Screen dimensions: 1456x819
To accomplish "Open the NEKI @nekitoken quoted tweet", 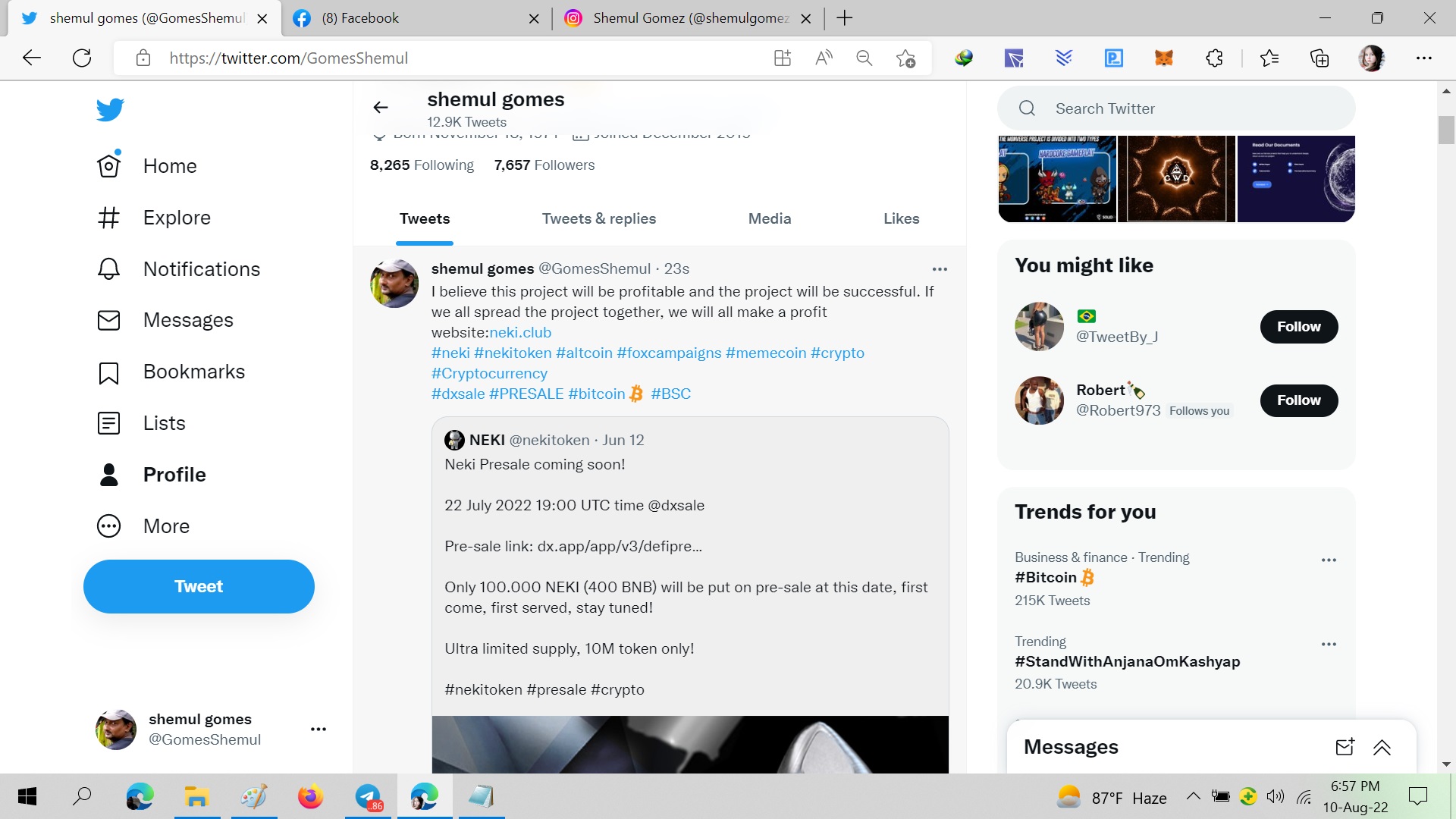I will click(690, 595).
